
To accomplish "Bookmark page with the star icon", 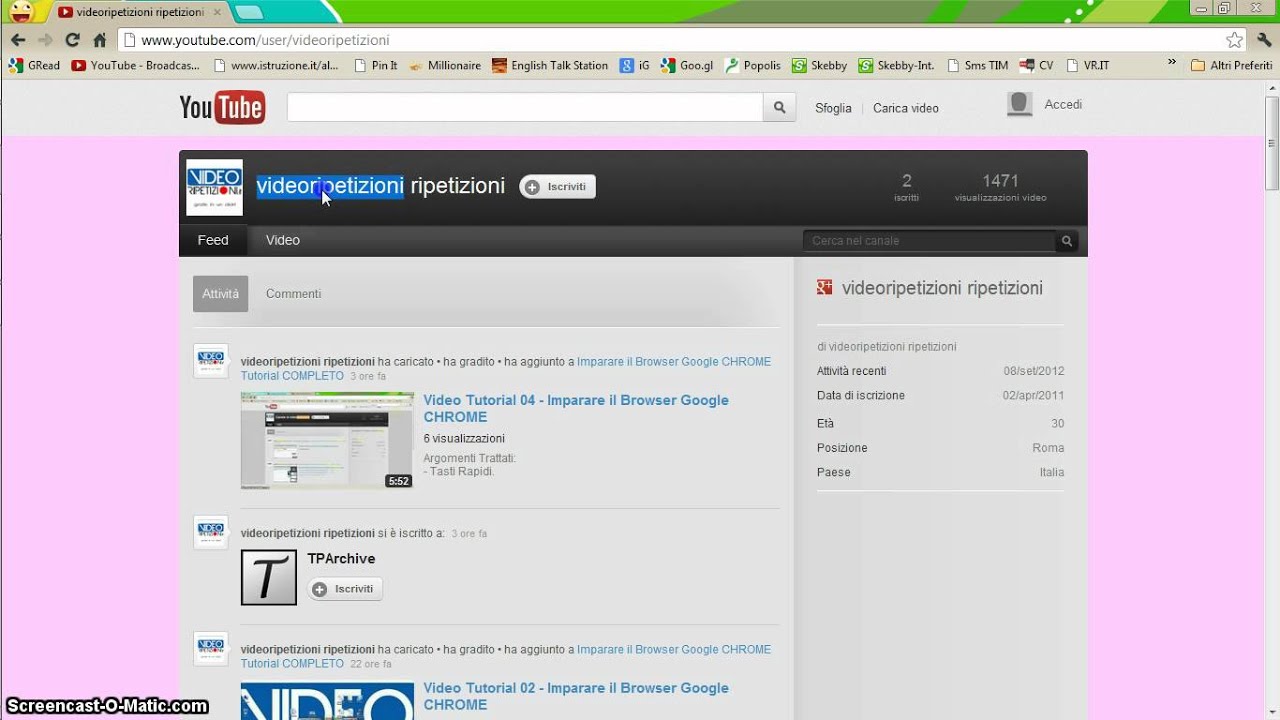I will tap(1234, 40).
